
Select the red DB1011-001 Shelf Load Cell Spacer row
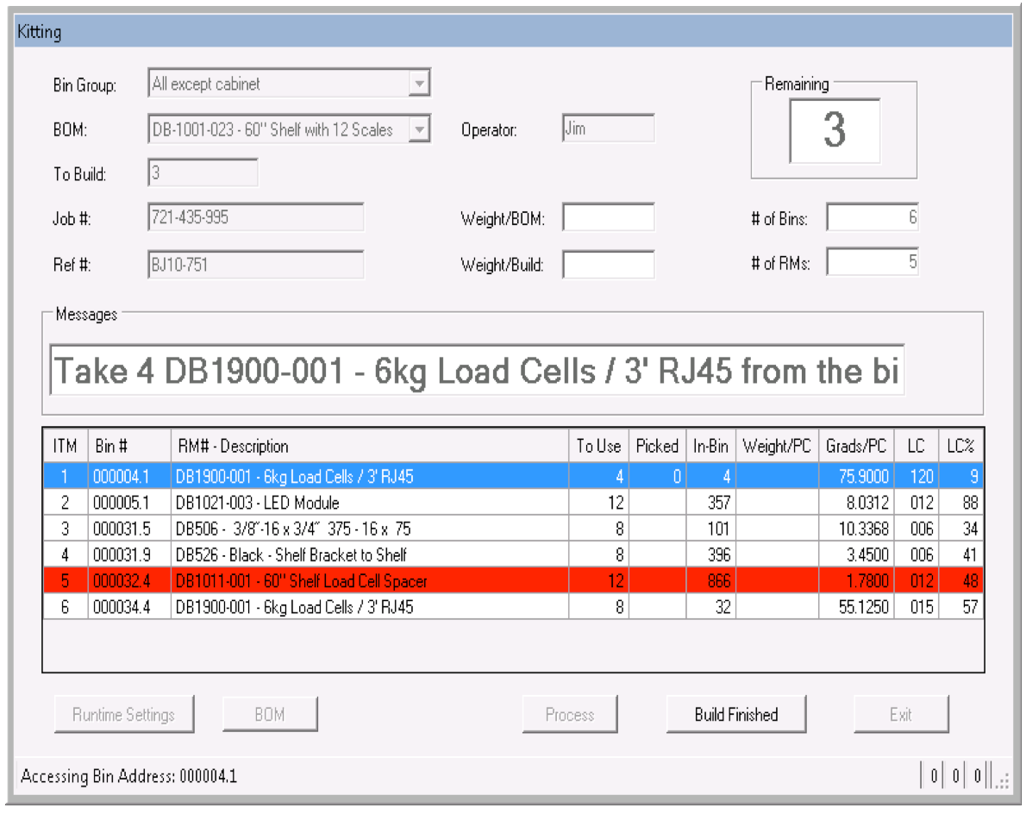click(513, 580)
